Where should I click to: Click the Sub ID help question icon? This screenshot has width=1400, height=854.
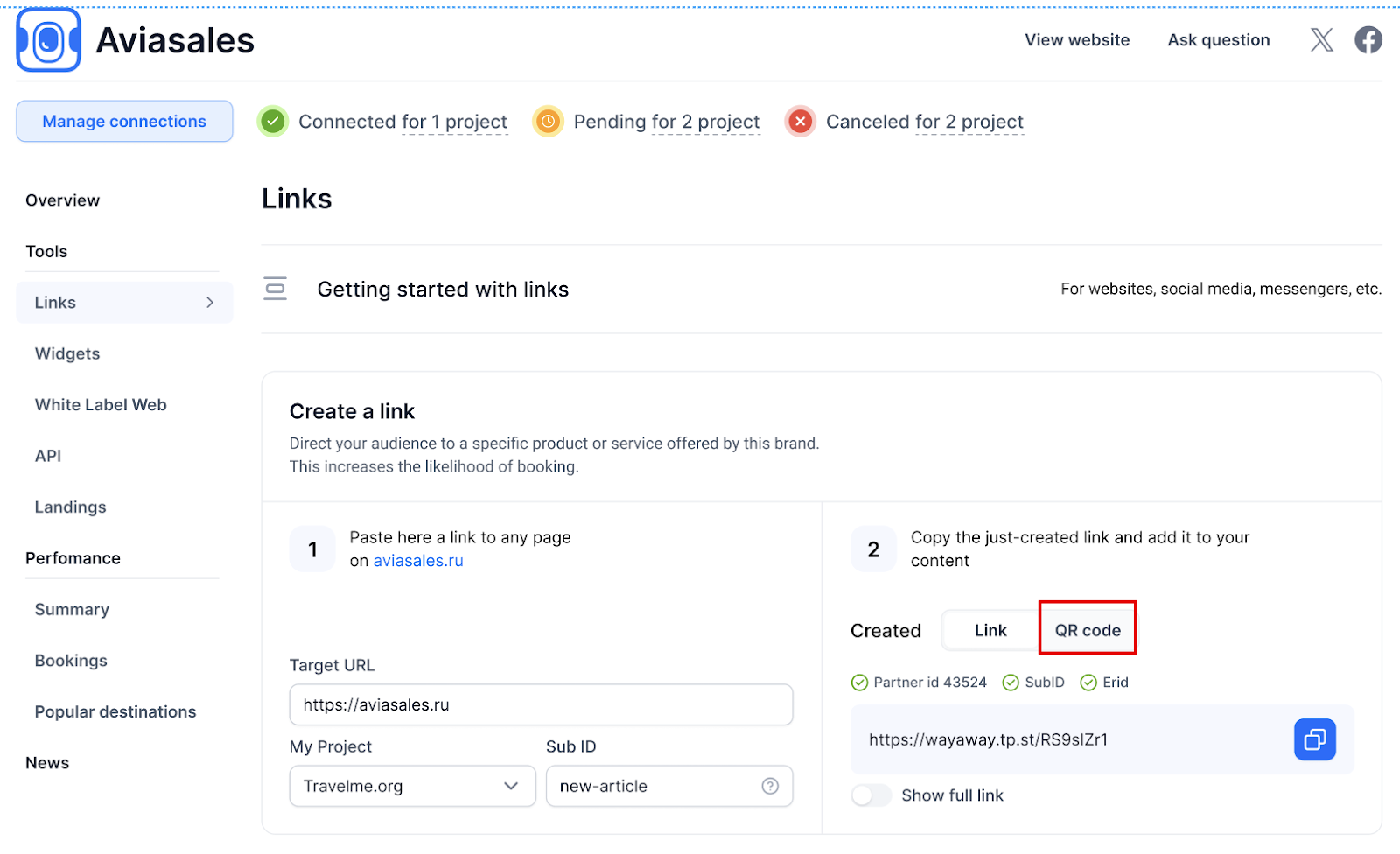pyautogui.click(x=770, y=786)
